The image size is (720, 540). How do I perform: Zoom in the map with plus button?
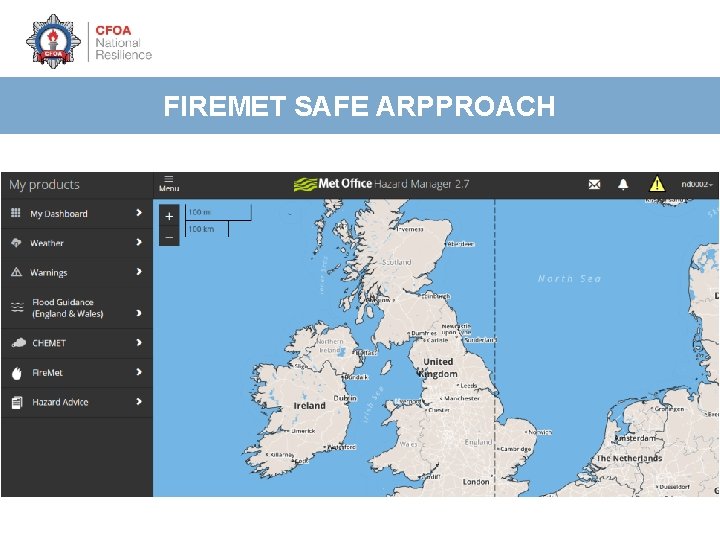[169, 216]
